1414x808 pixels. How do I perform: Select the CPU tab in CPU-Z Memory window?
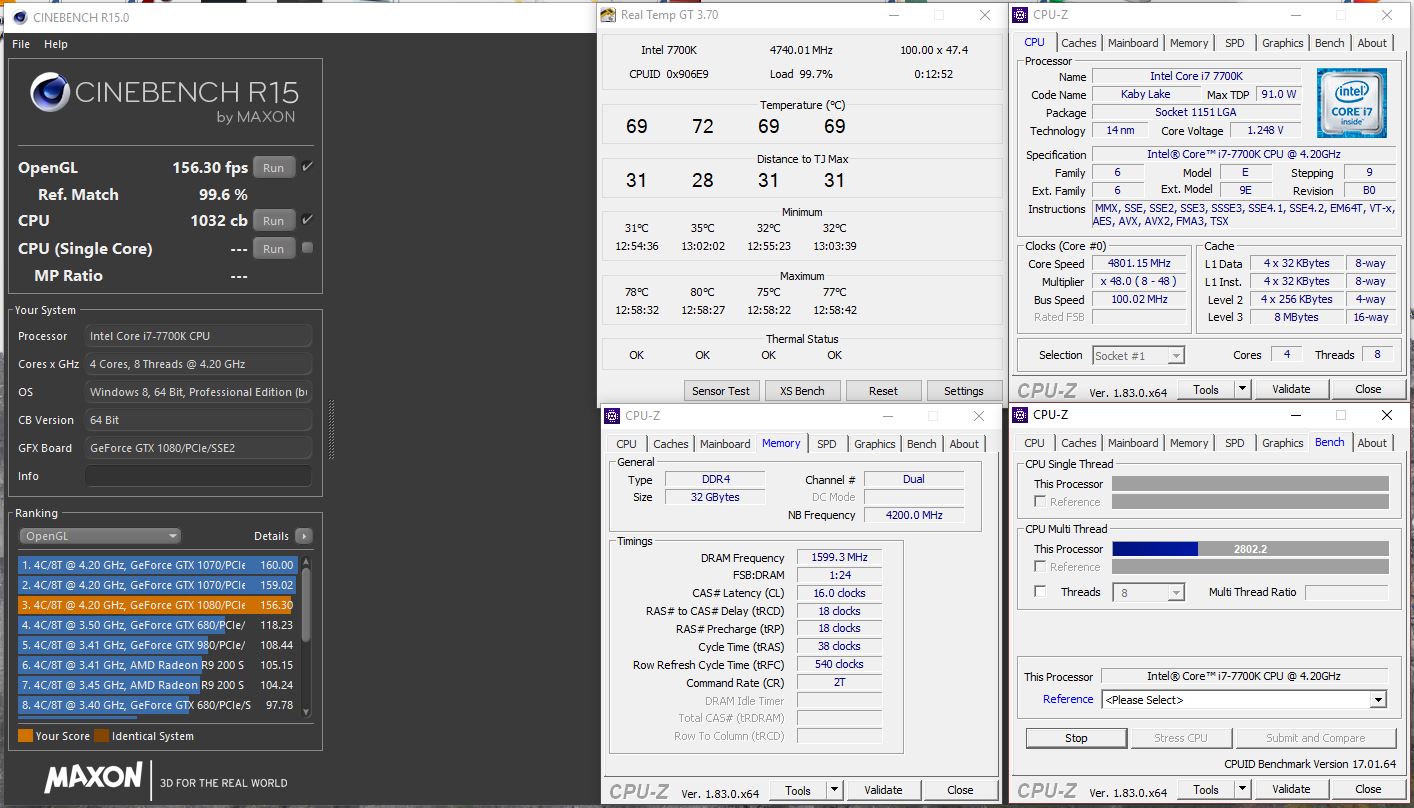(x=626, y=444)
